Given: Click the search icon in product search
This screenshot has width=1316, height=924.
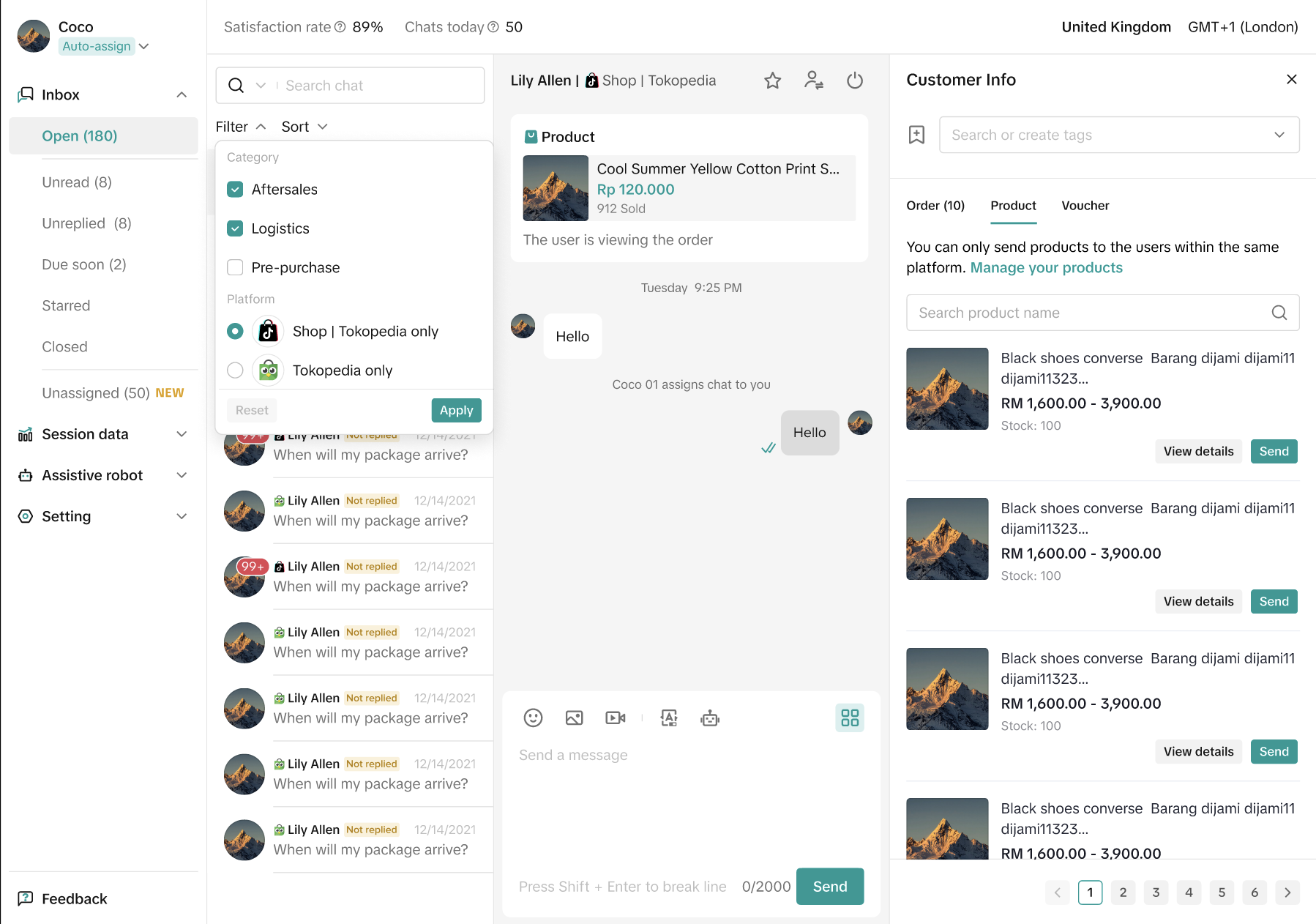Looking at the screenshot, I should point(1279,313).
